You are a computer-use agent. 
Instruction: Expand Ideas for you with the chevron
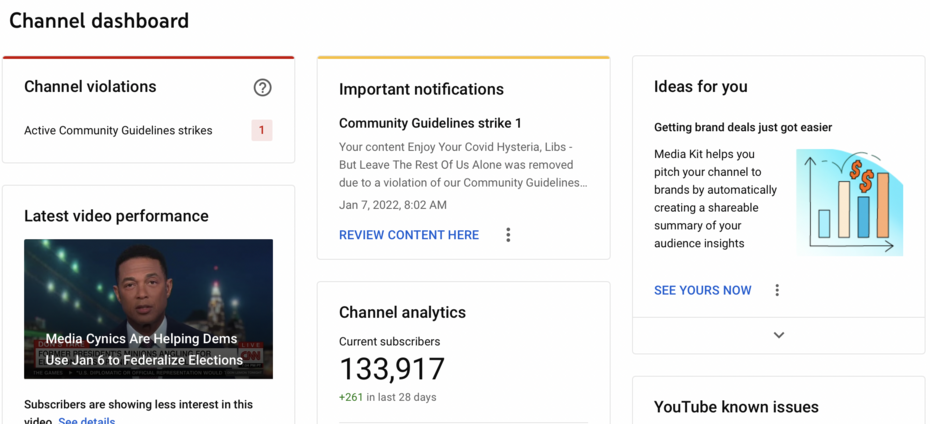778,335
